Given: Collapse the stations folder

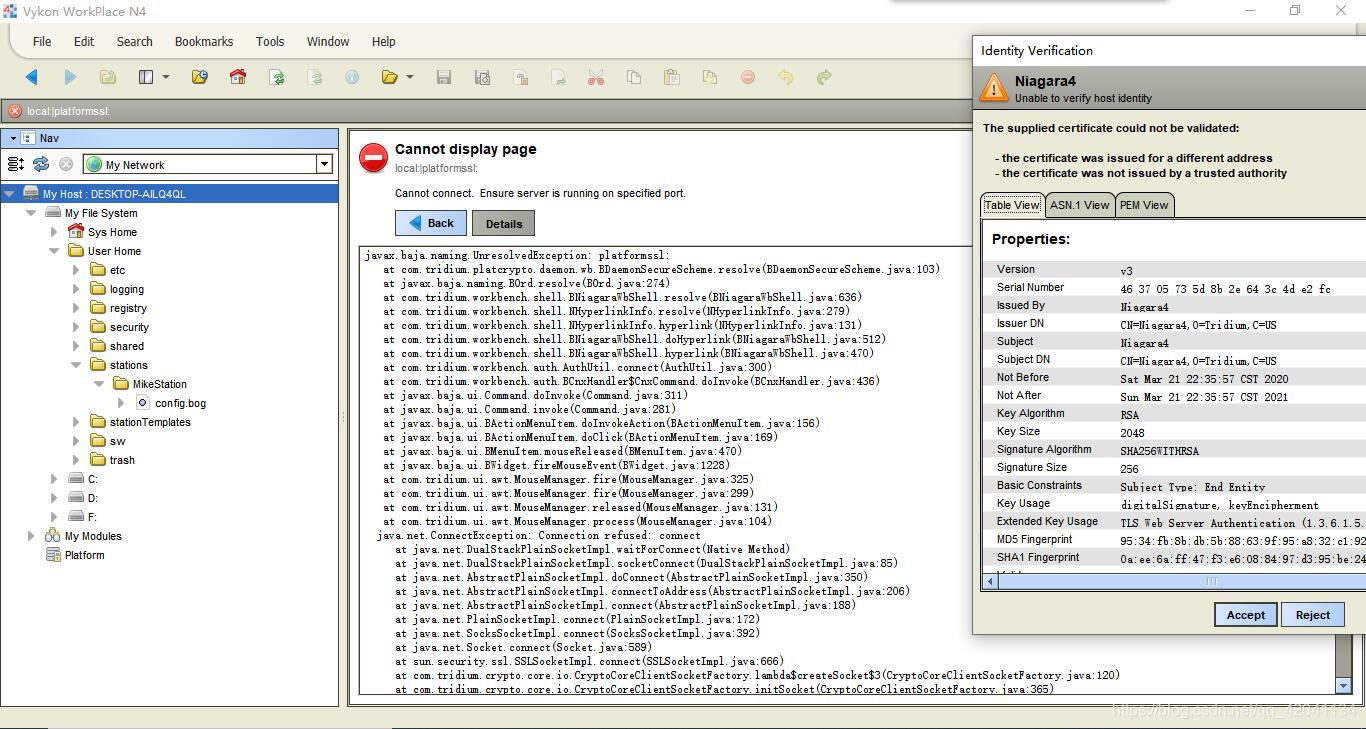Looking at the screenshot, I should 76,365.
